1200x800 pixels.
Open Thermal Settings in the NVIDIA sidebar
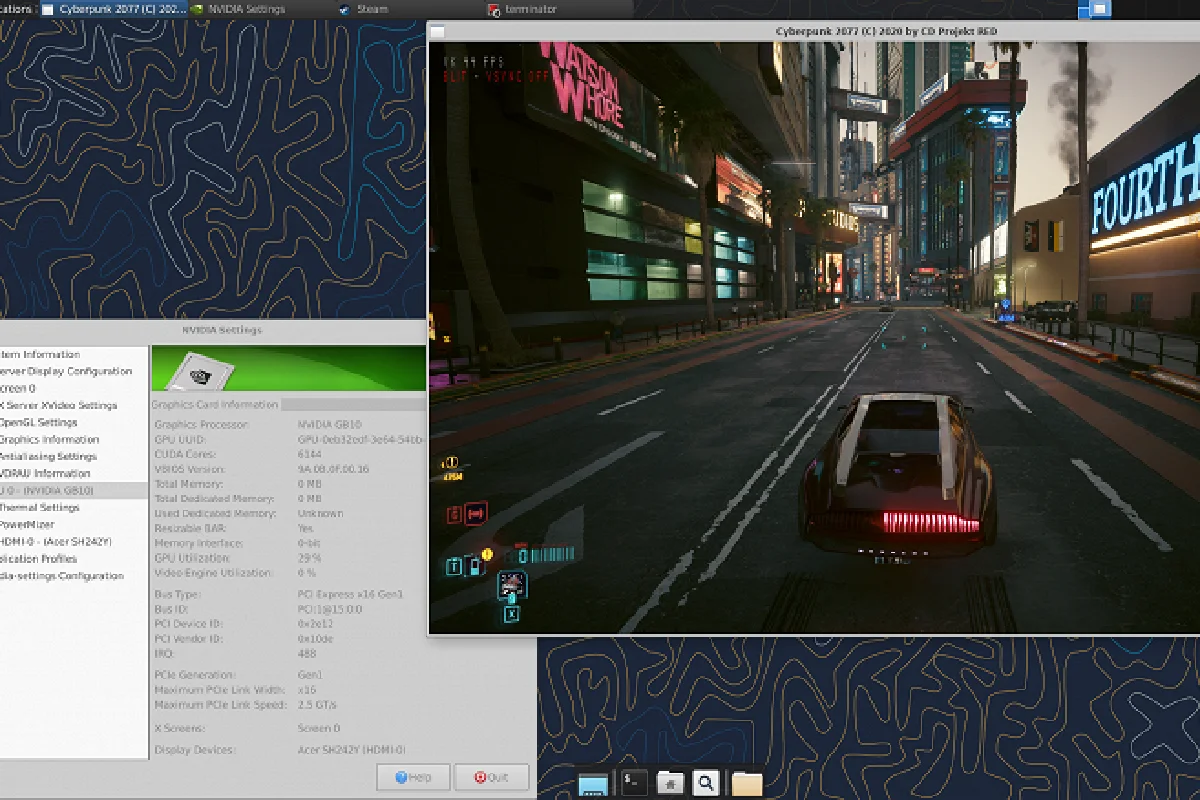click(x=40, y=507)
